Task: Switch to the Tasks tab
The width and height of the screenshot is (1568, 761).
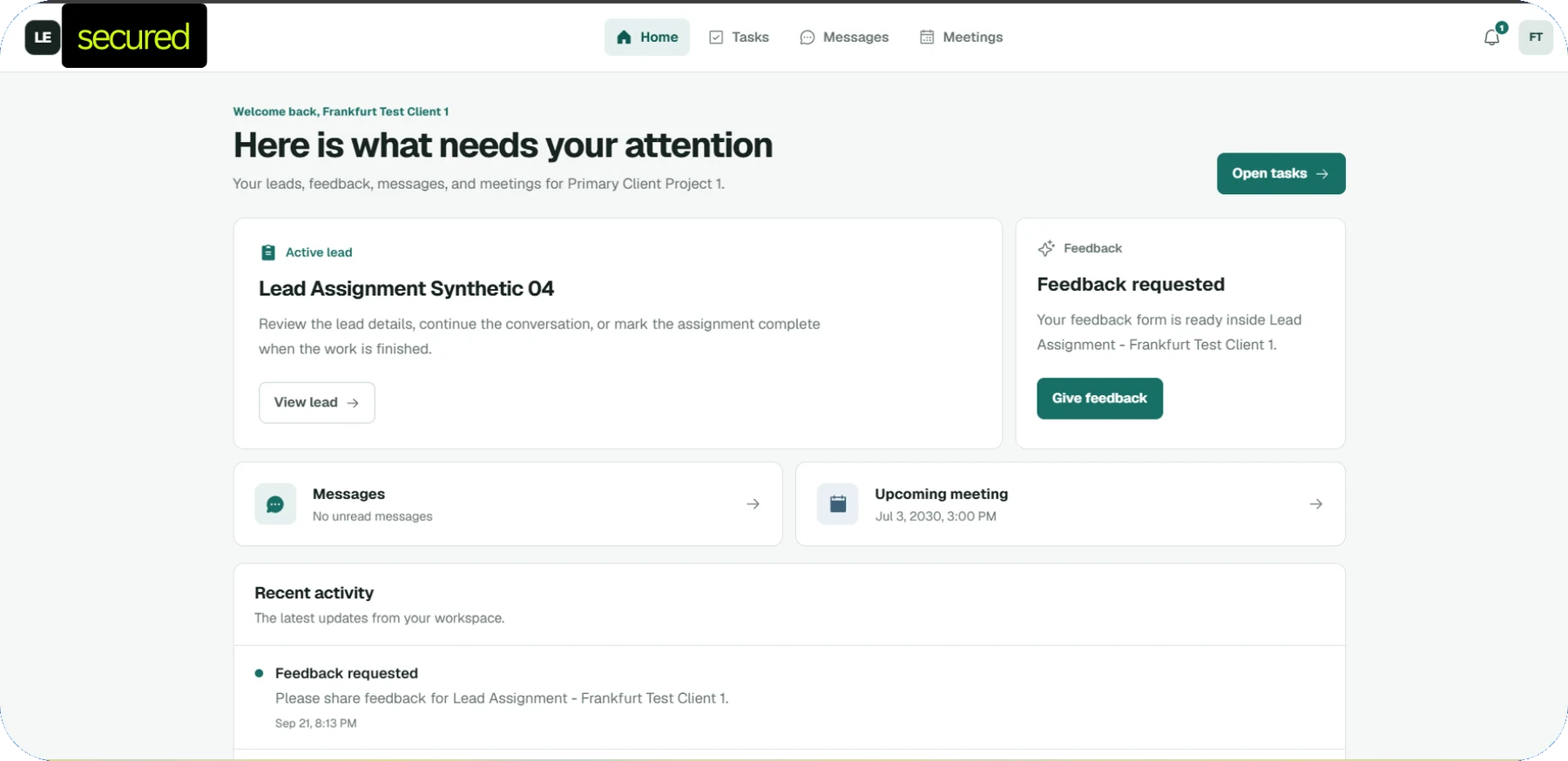Action: click(740, 37)
